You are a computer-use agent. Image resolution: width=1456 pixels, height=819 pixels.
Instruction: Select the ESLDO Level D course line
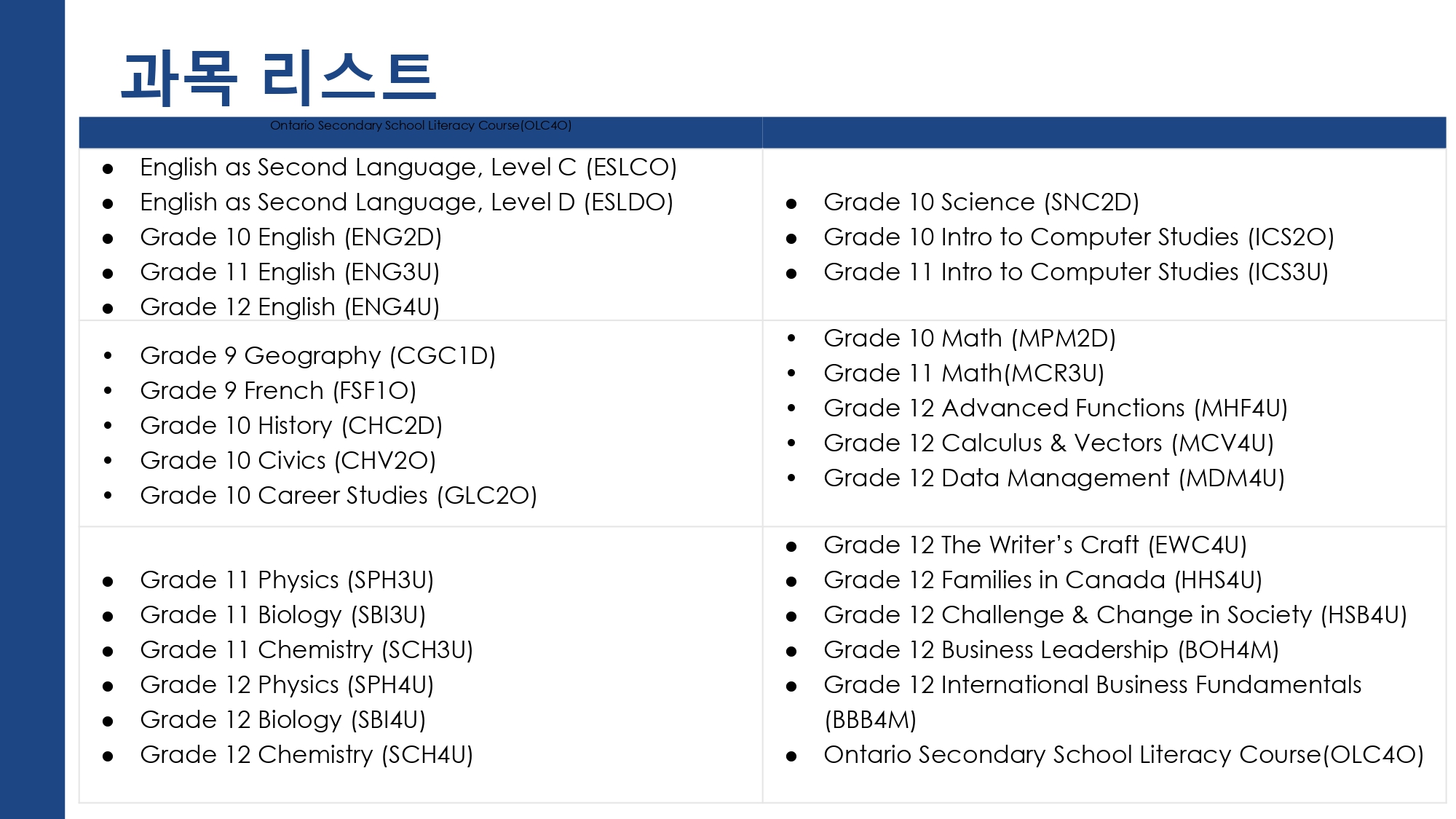(406, 202)
